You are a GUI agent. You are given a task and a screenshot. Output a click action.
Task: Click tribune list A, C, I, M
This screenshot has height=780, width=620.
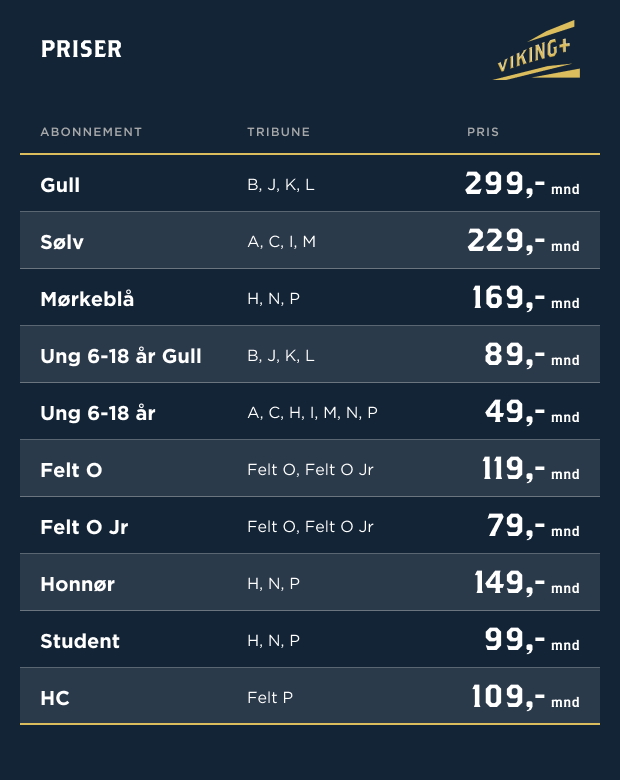(282, 242)
